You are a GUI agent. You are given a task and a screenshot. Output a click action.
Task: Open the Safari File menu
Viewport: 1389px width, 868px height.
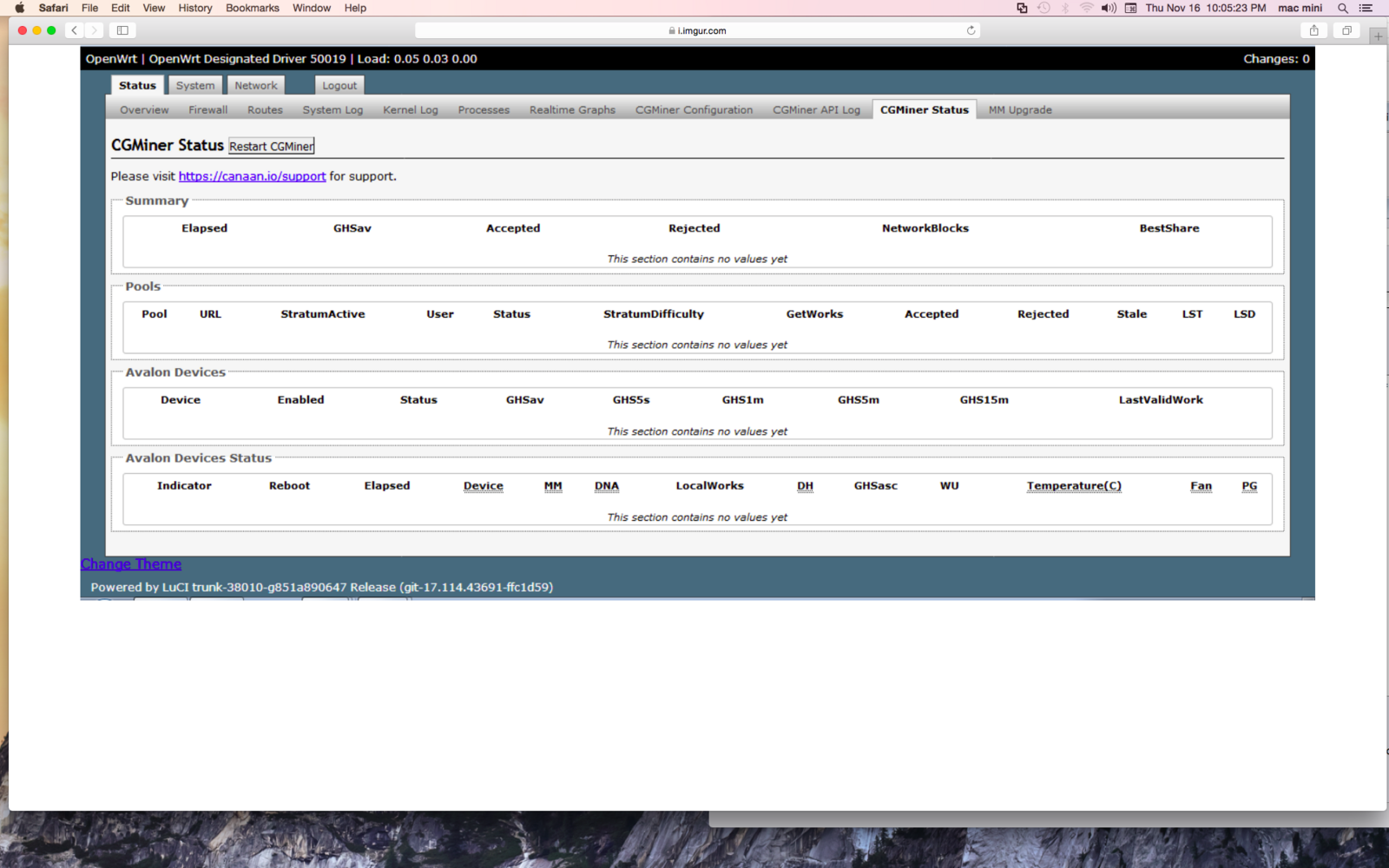89,8
